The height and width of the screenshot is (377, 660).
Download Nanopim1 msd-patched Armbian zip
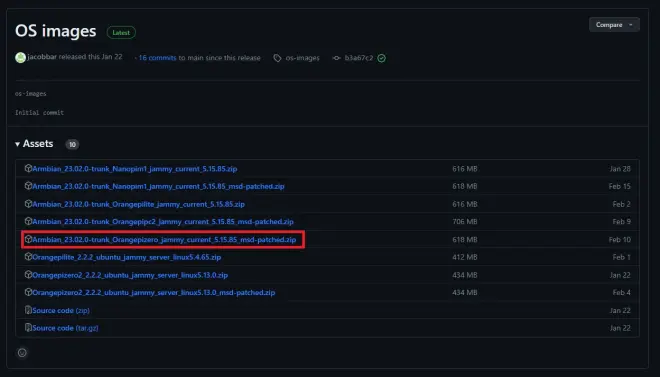coord(158,186)
